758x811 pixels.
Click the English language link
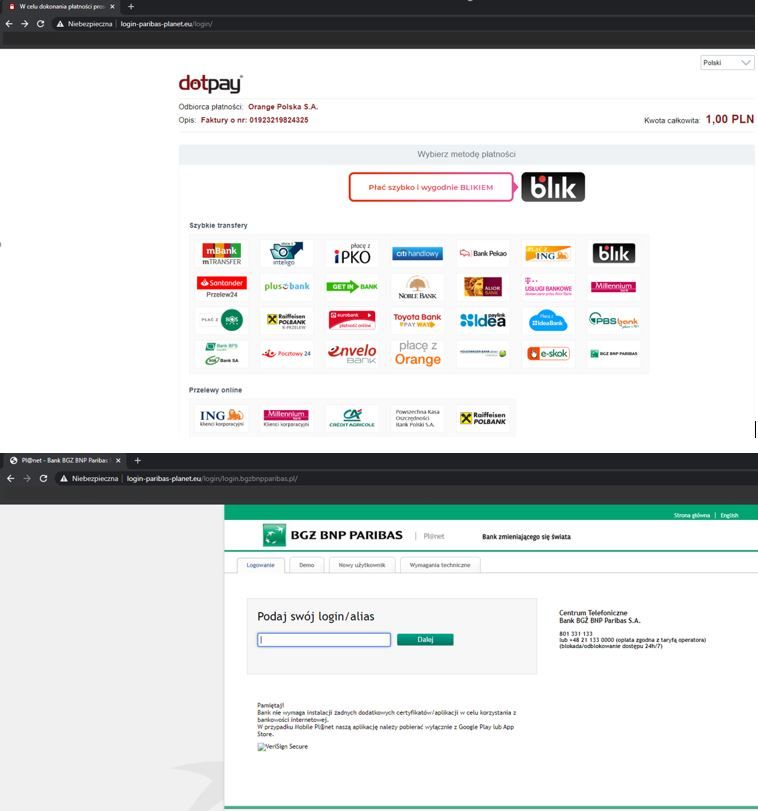pyautogui.click(x=729, y=515)
